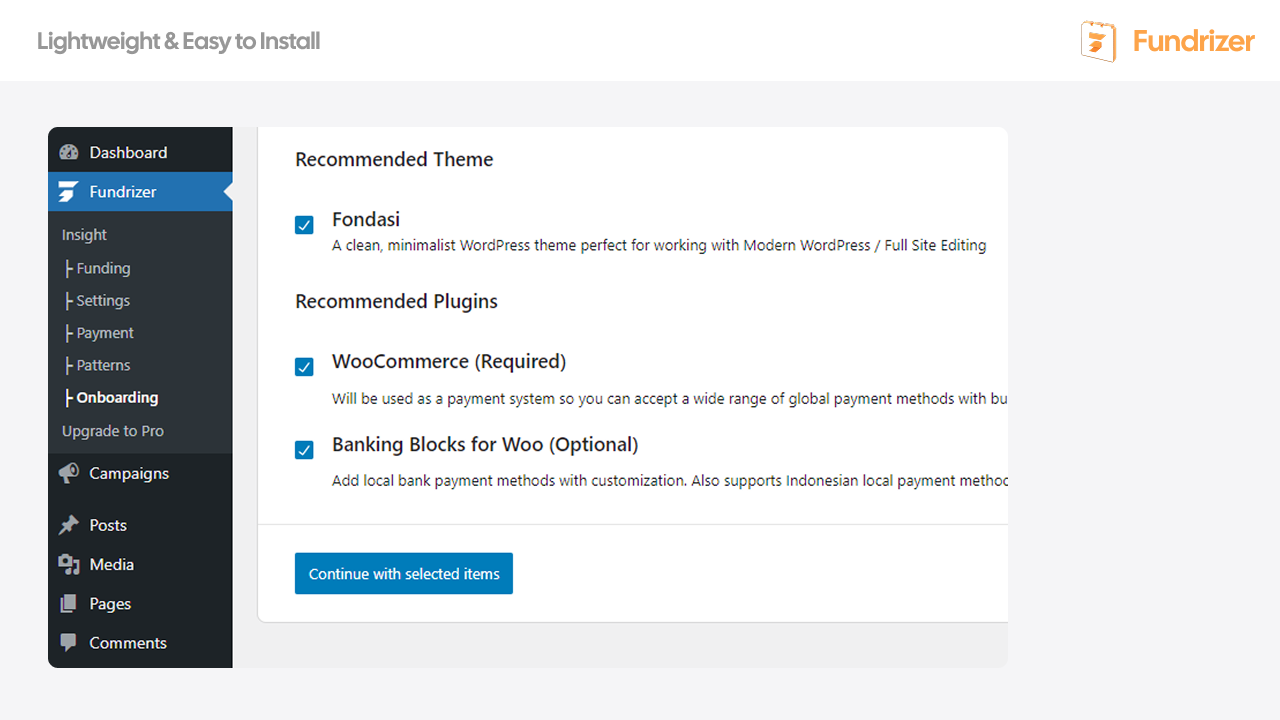Click the Pages document icon

coord(69,604)
